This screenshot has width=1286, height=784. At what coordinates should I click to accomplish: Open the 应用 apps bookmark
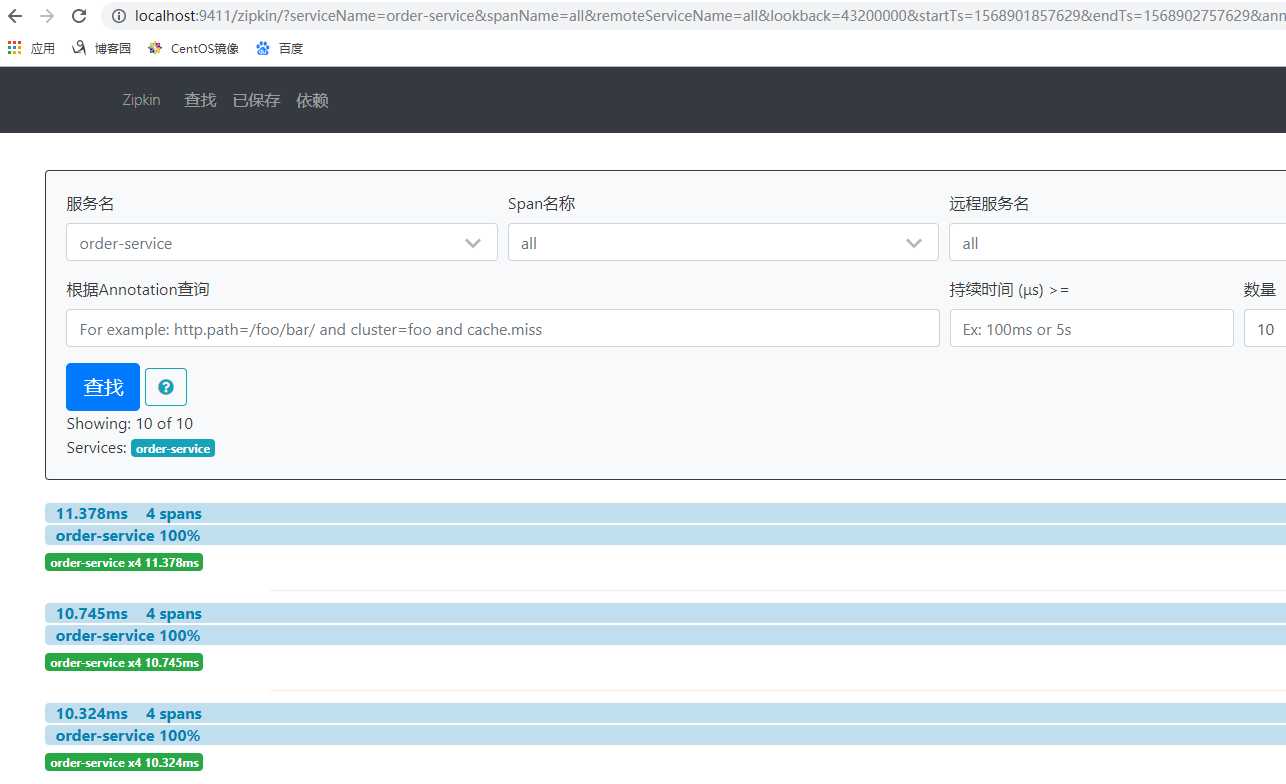click(x=31, y=48)
